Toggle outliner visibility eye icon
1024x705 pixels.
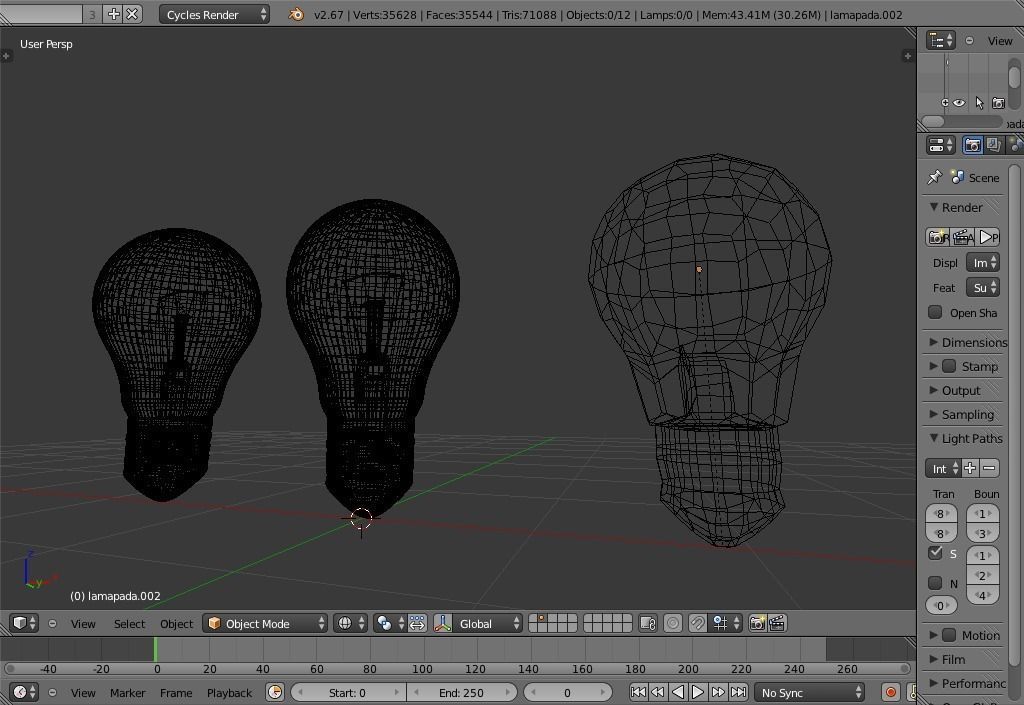pyautogui.click(x=959, y=102)
